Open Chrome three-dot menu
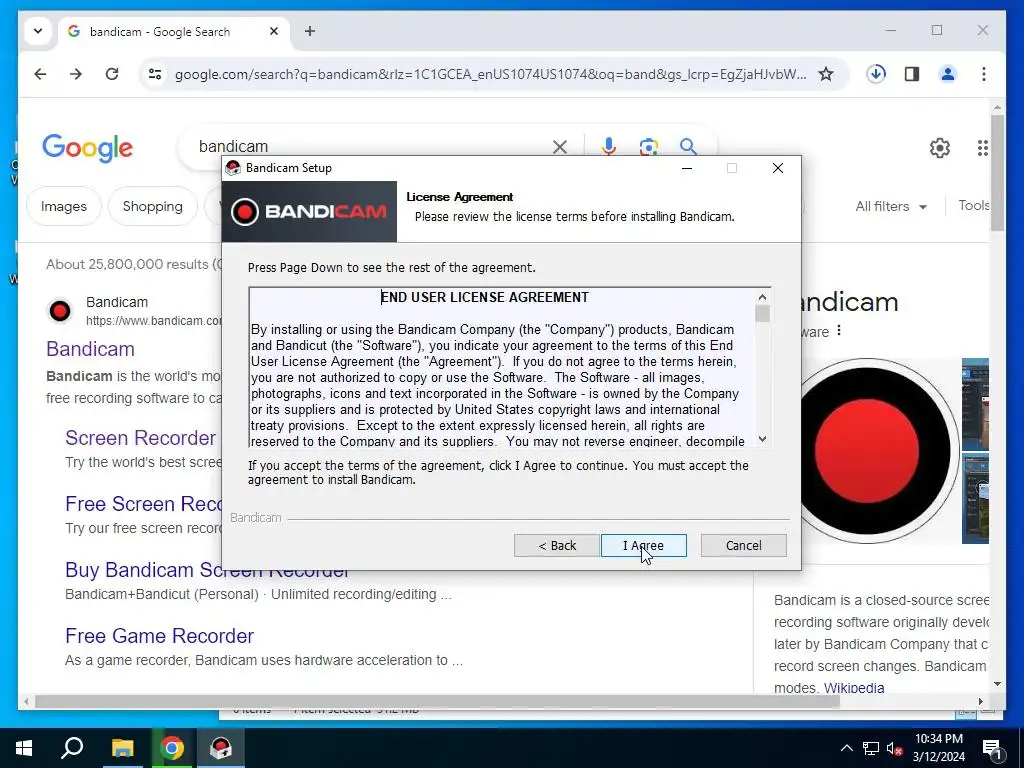The height and width of the screenshot is (768, 1024). coord(984,74)
